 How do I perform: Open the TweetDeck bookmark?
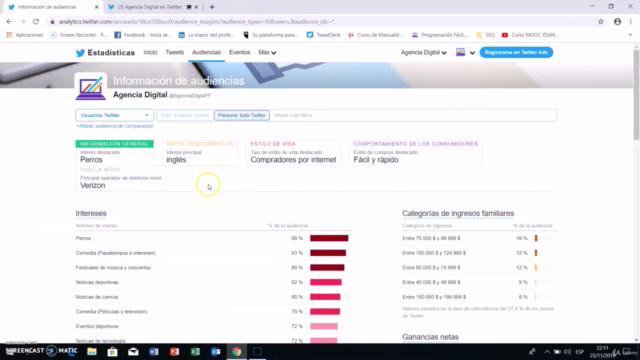click(323, 35)
